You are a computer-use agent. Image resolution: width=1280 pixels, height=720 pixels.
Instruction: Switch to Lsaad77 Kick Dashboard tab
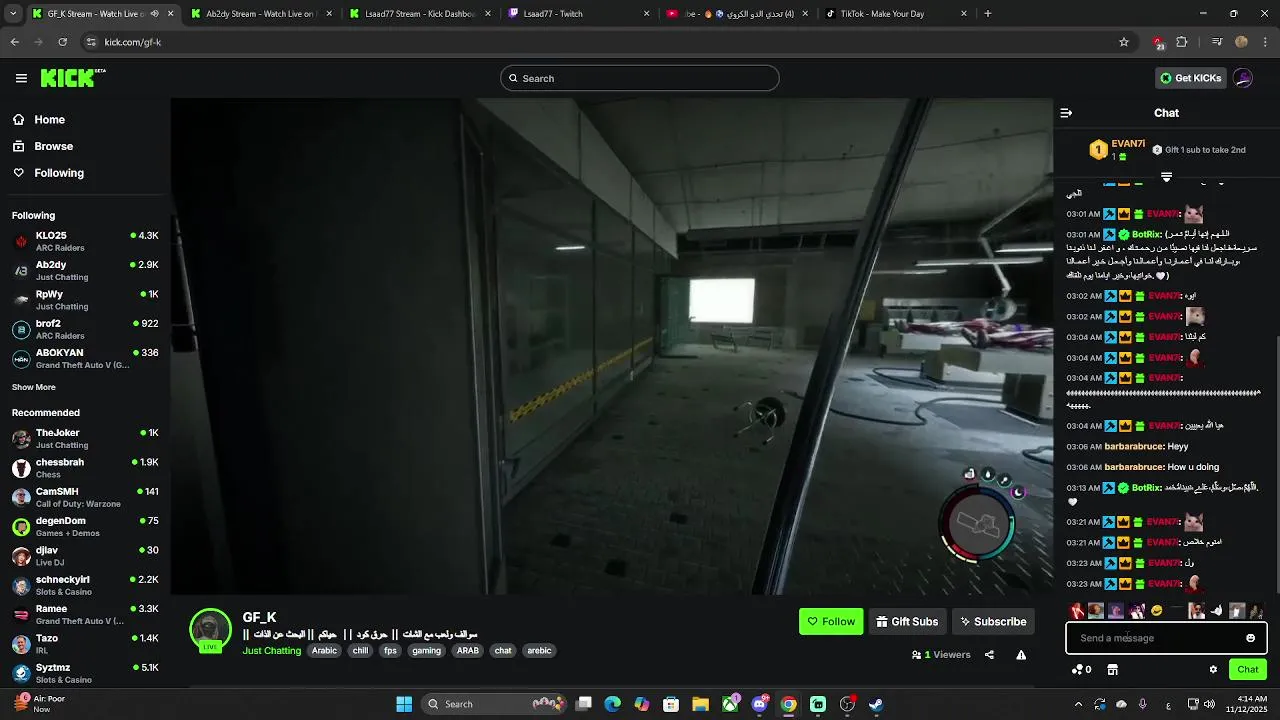[x=418, y=14]
